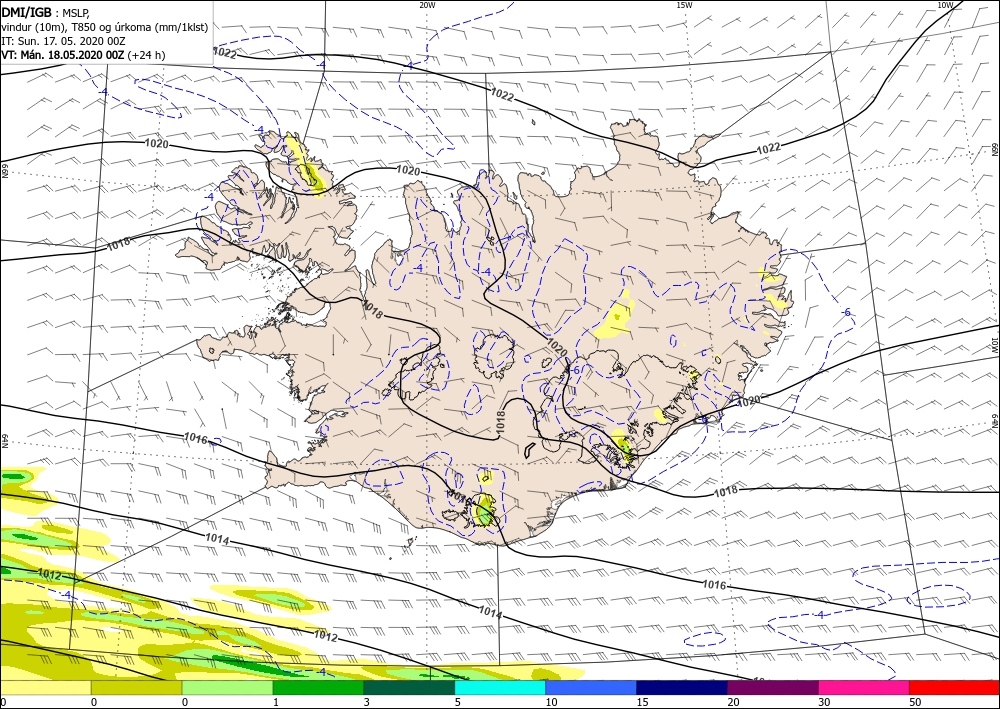This screenshot has height=709, width=1000.
Task: Click the "15W" longitude label
Action: (x=684, y=5)
